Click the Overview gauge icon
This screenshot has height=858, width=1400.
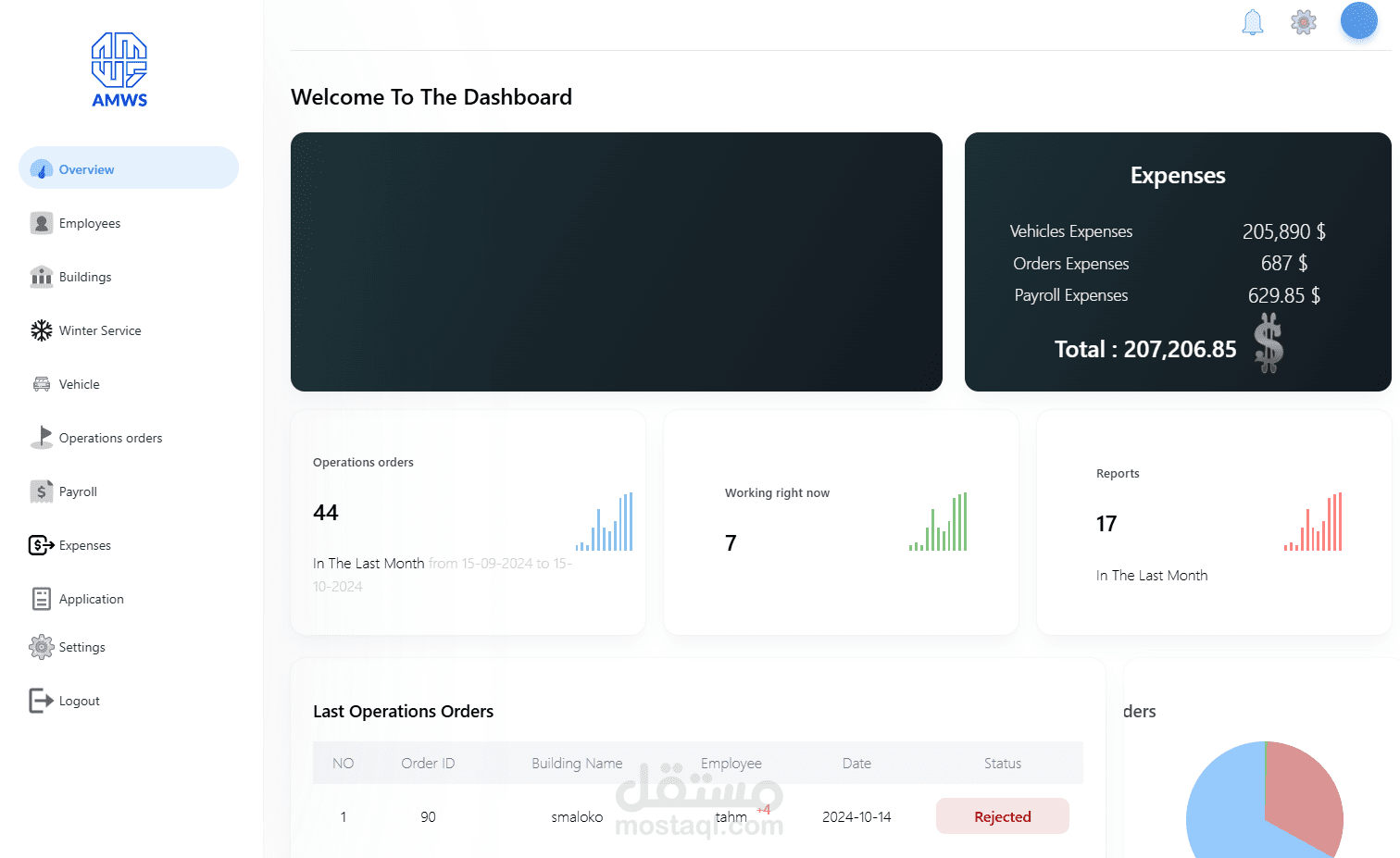pyautogui.click(x=42, y=169)
